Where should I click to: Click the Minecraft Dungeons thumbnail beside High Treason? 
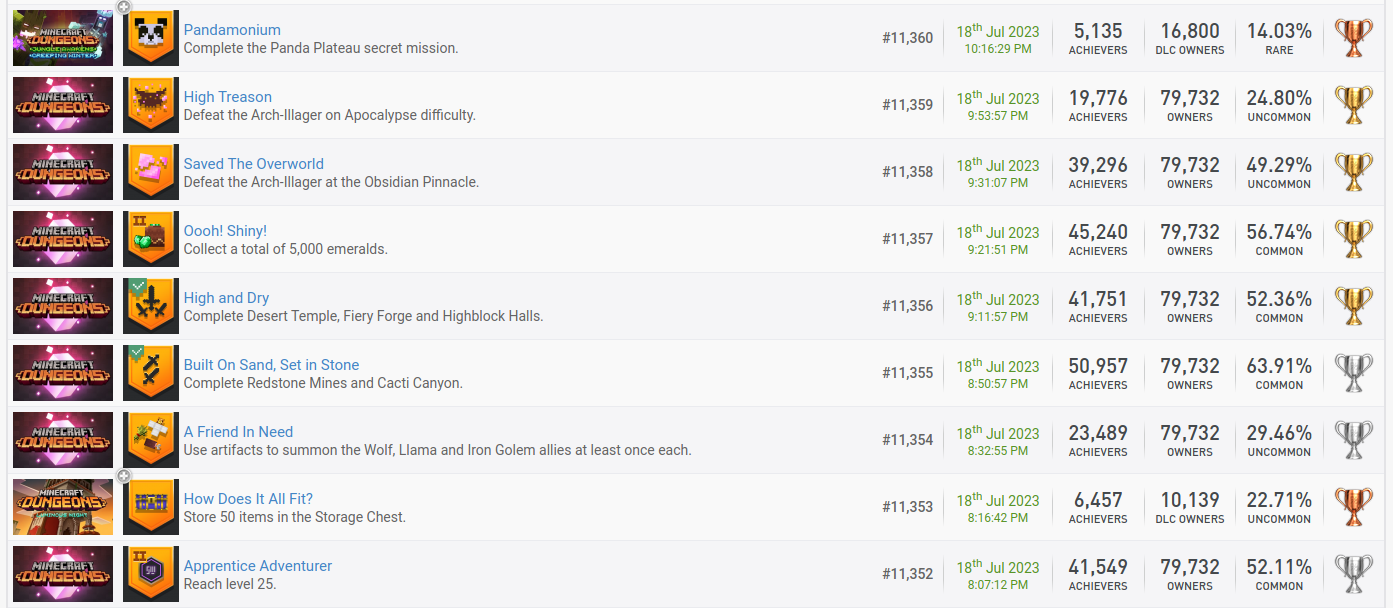pos(63,105)
